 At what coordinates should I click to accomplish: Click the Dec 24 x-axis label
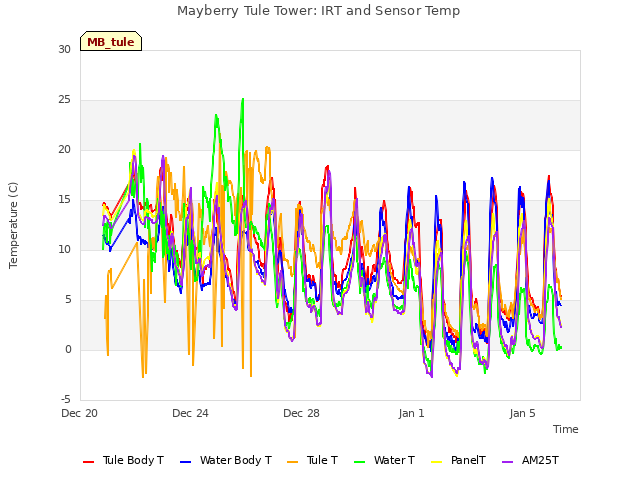point(191,413)
